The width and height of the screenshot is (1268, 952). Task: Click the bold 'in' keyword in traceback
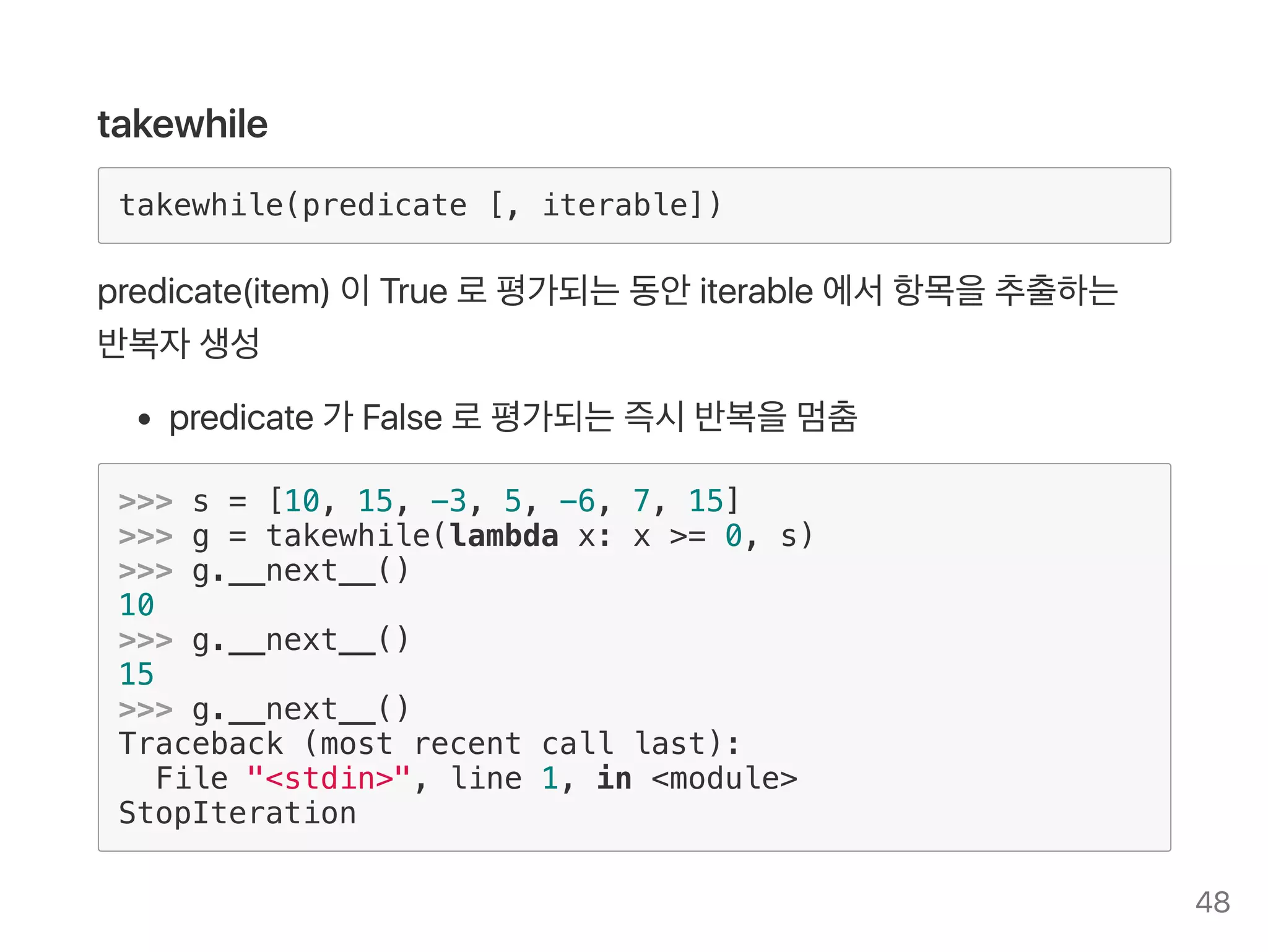[614, 778]
